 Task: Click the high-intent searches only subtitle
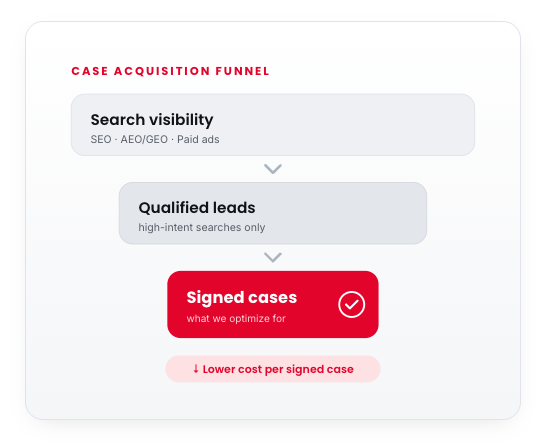pyautogui.click(x=202, y=227)
